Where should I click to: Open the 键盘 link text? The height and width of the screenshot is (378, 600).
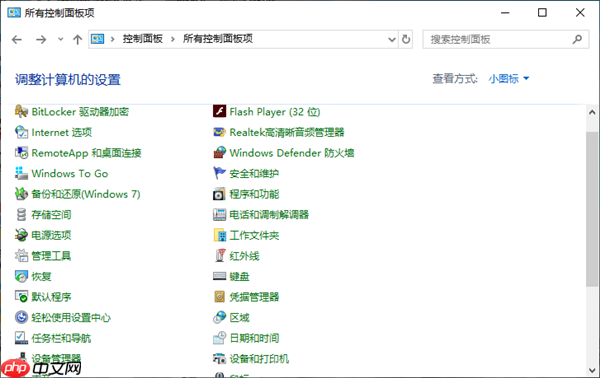pyautogui.click(x=240, y=276)
